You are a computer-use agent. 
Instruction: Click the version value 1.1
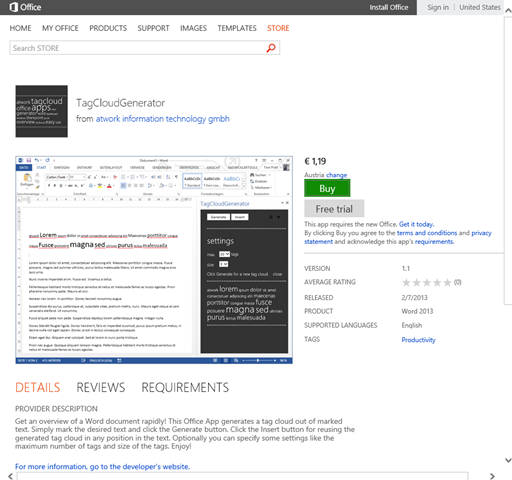(x=406, y=269)
